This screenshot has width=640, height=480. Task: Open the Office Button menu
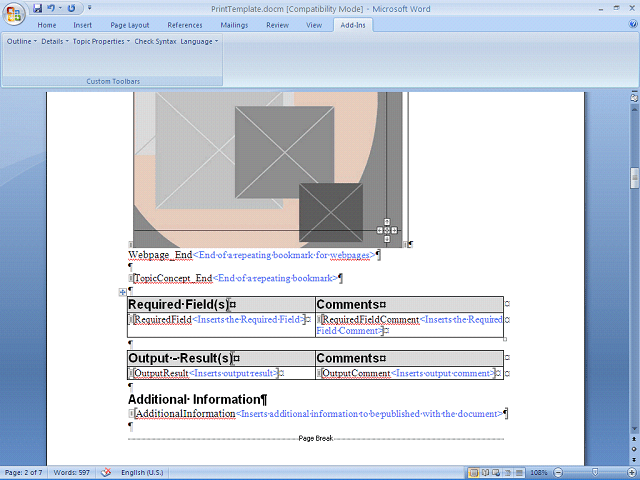coord(13,12)
